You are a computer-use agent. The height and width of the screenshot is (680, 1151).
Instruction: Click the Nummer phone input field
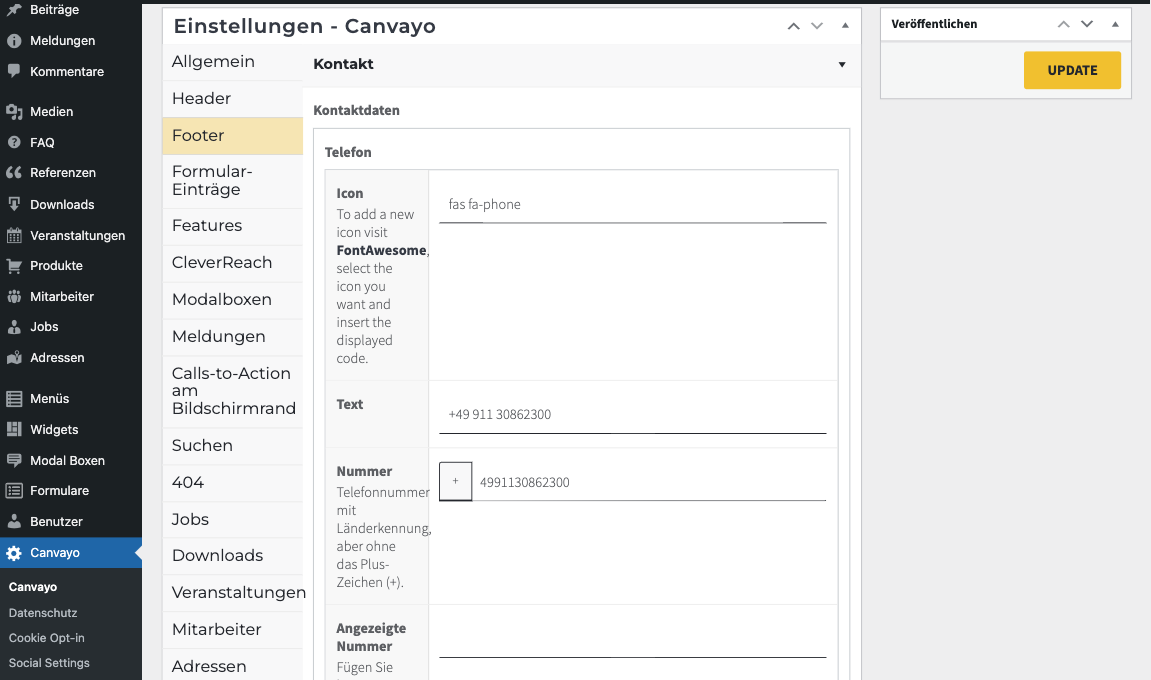(650, 483)
